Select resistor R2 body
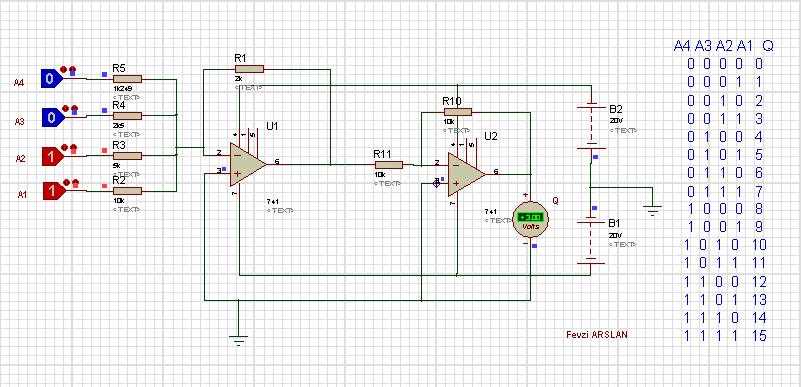Screen dimensions: 801x387 coord(127,191)
